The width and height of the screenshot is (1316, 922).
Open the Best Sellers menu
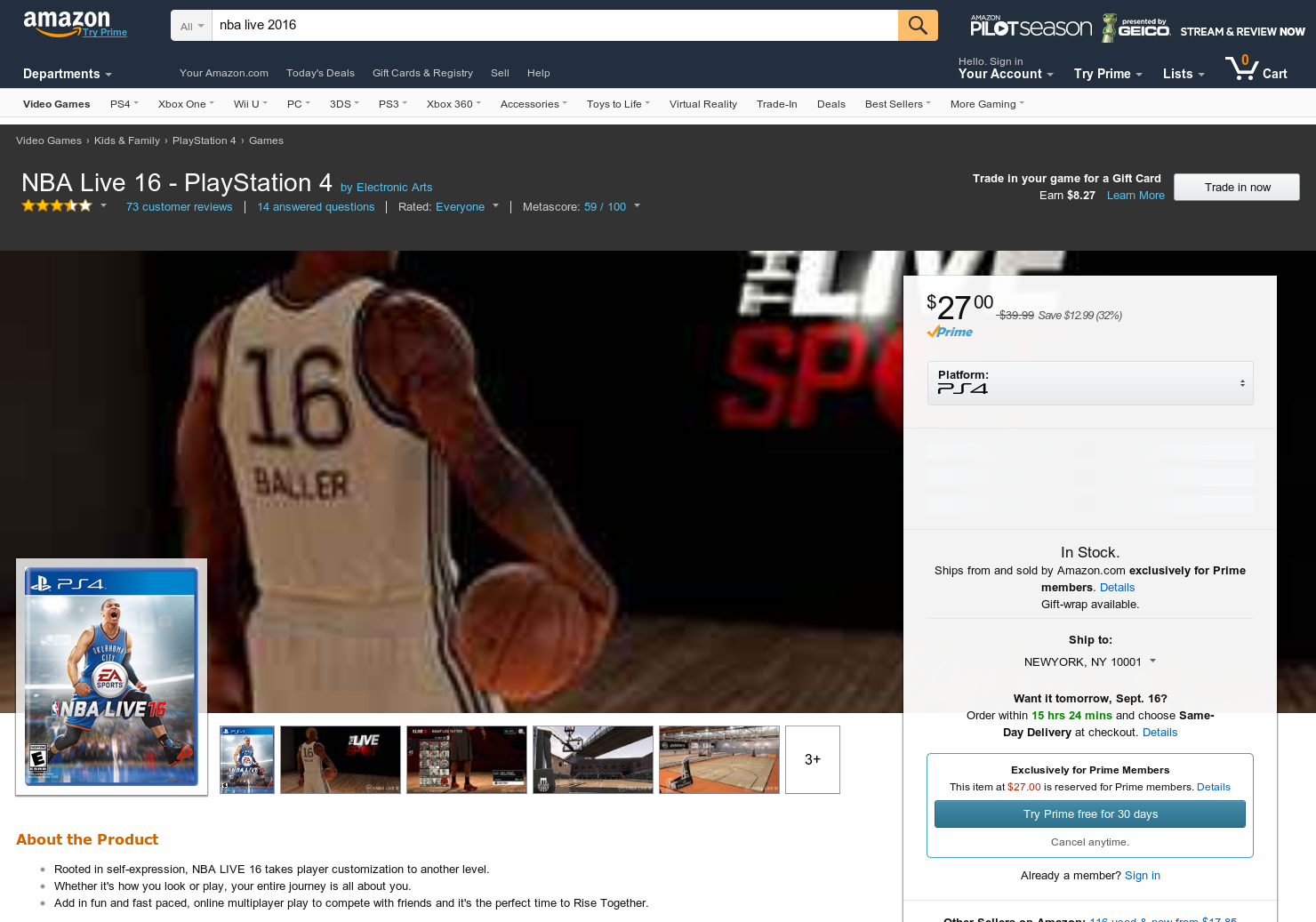[898, 104]
